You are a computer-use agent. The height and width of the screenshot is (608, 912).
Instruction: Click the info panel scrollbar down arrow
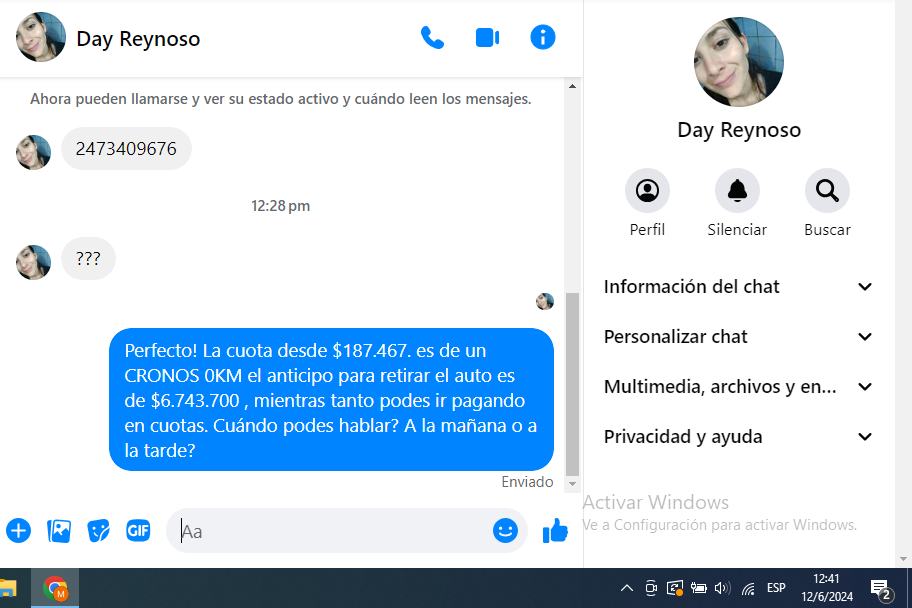(903, 559)
